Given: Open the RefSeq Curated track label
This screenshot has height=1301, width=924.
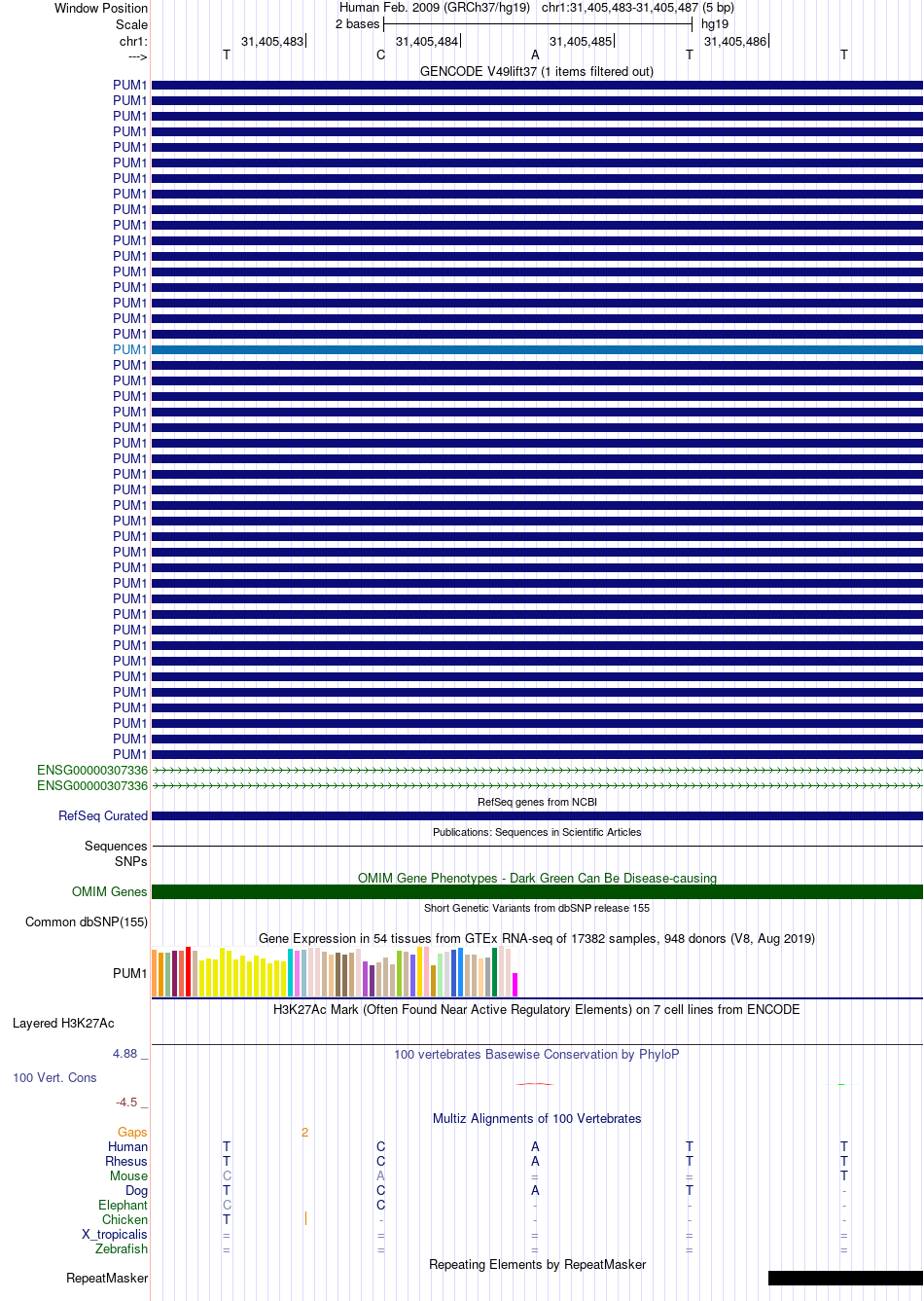Looking at the screenshot, I should (103, 815).
